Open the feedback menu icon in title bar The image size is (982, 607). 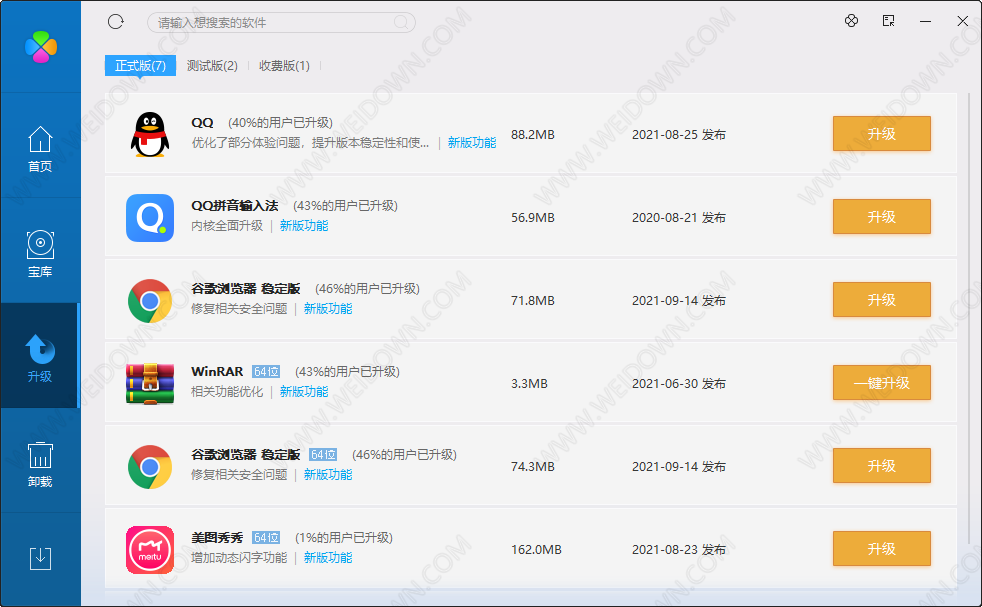pyautogui.click(x=888, y=21)
